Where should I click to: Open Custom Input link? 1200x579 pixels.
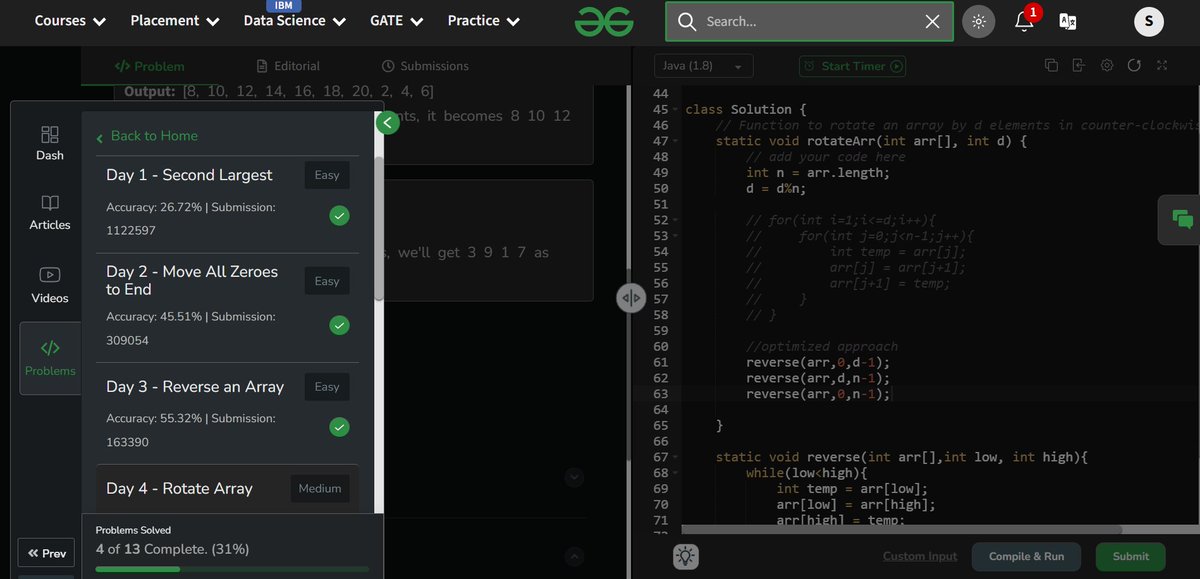click(920, 556)
